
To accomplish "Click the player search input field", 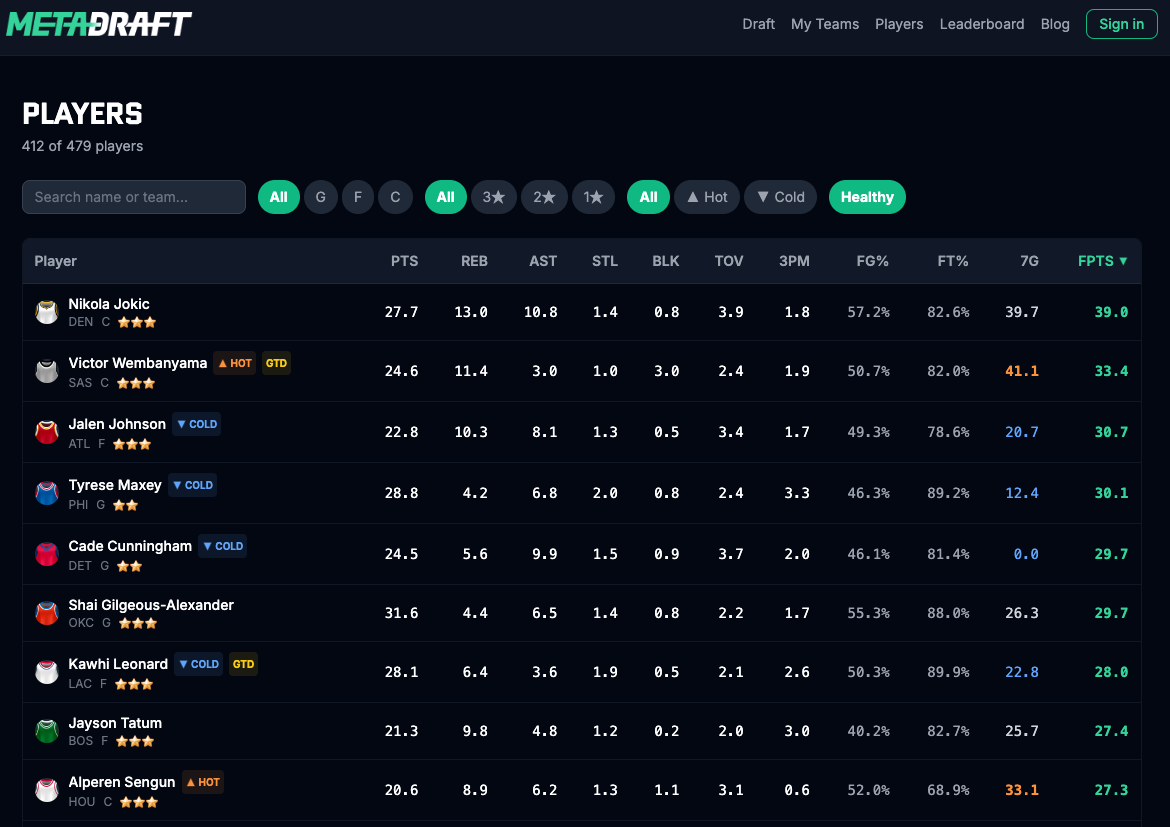I will (x=134, y=197).
